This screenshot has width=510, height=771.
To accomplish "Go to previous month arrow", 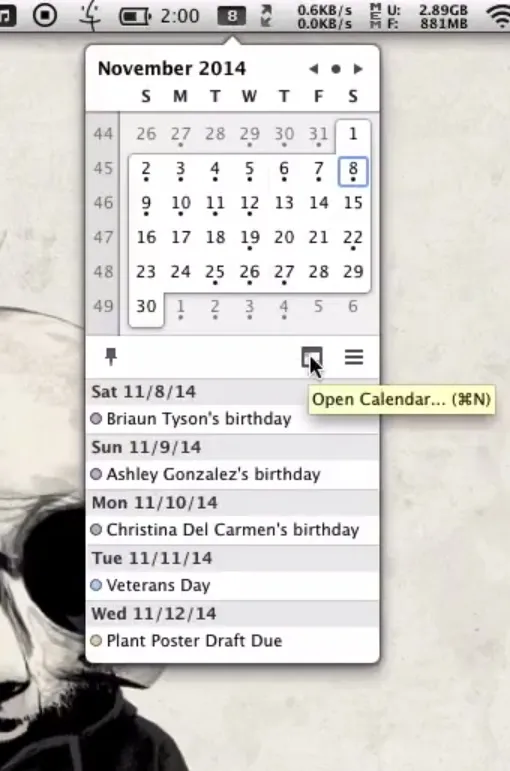I will click(x=313, y=69).
